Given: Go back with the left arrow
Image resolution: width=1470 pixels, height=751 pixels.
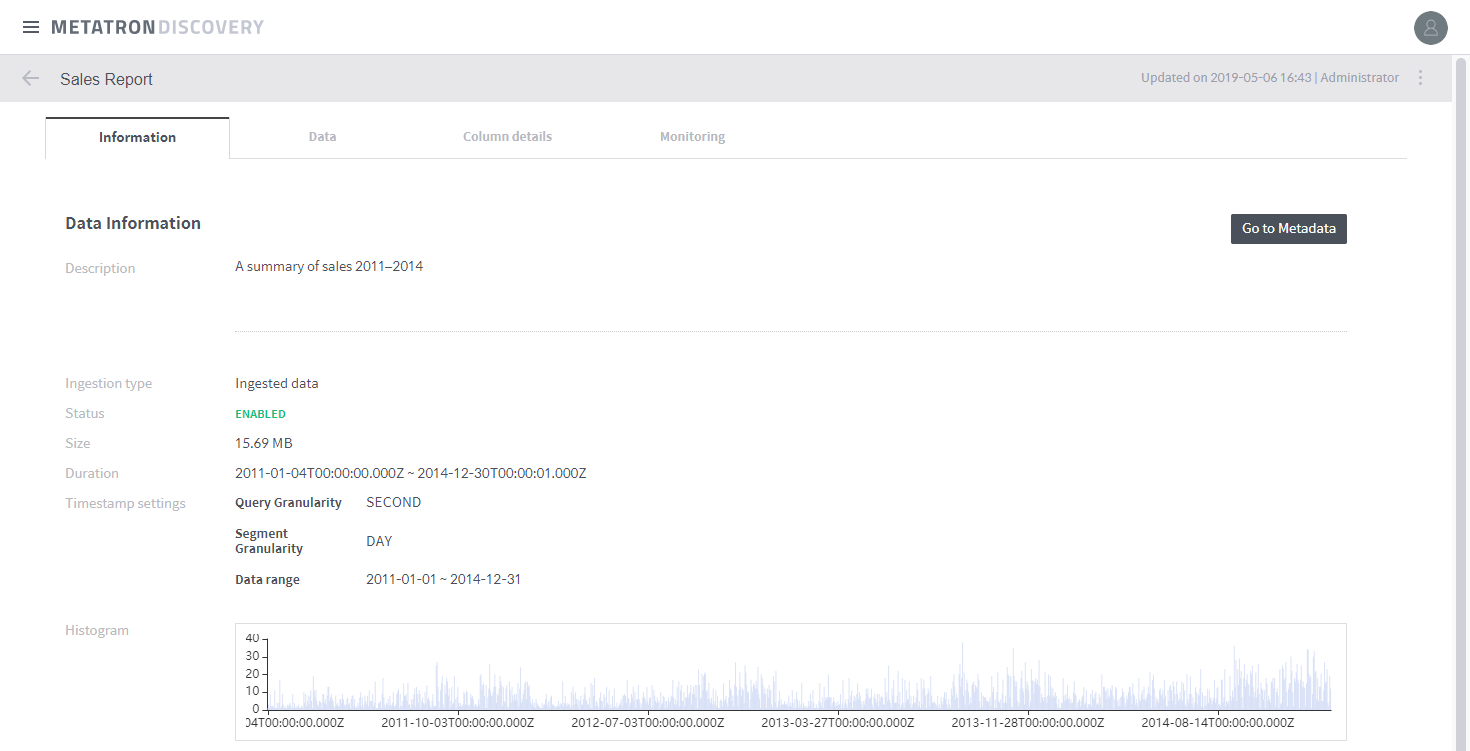Looking at the screenshot, I should click(31, 78).
